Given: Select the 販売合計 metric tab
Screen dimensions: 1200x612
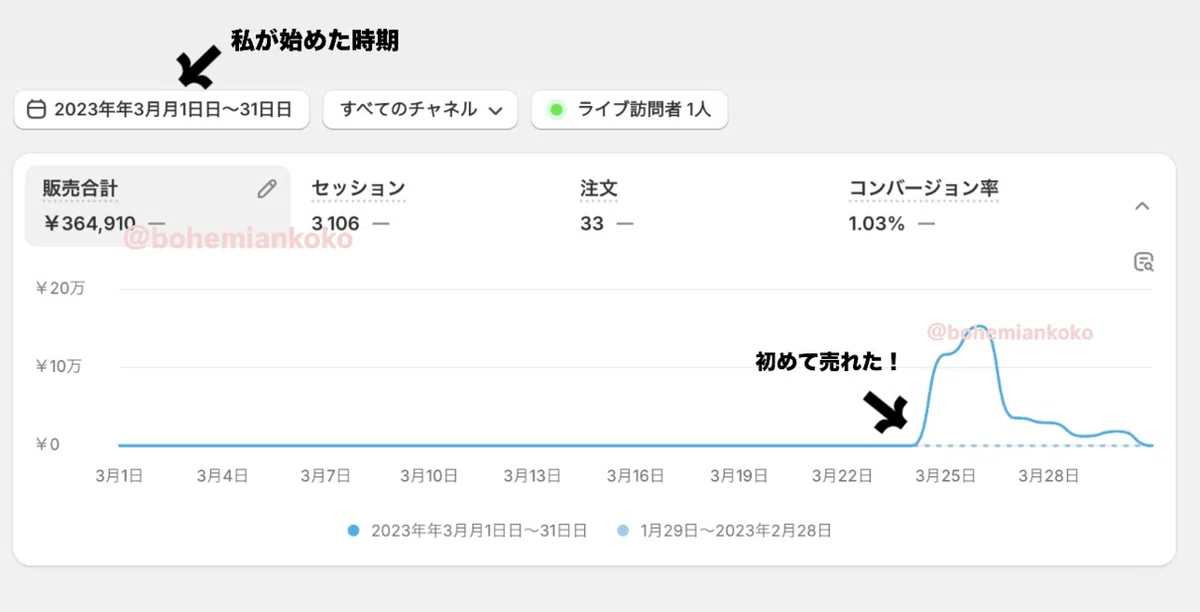Looking at the screenshot, I should 158,206.
